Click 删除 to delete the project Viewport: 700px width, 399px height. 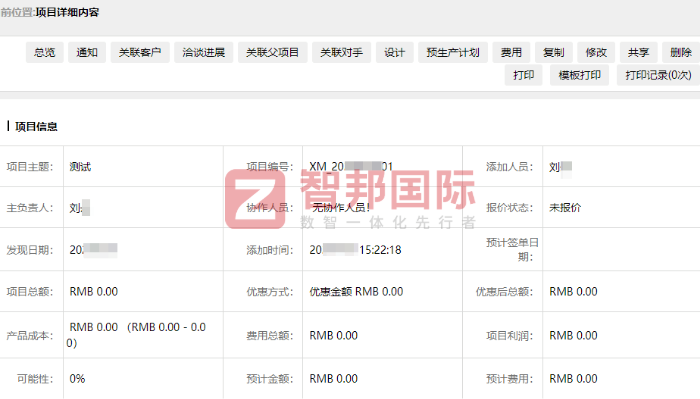(681, 53)
